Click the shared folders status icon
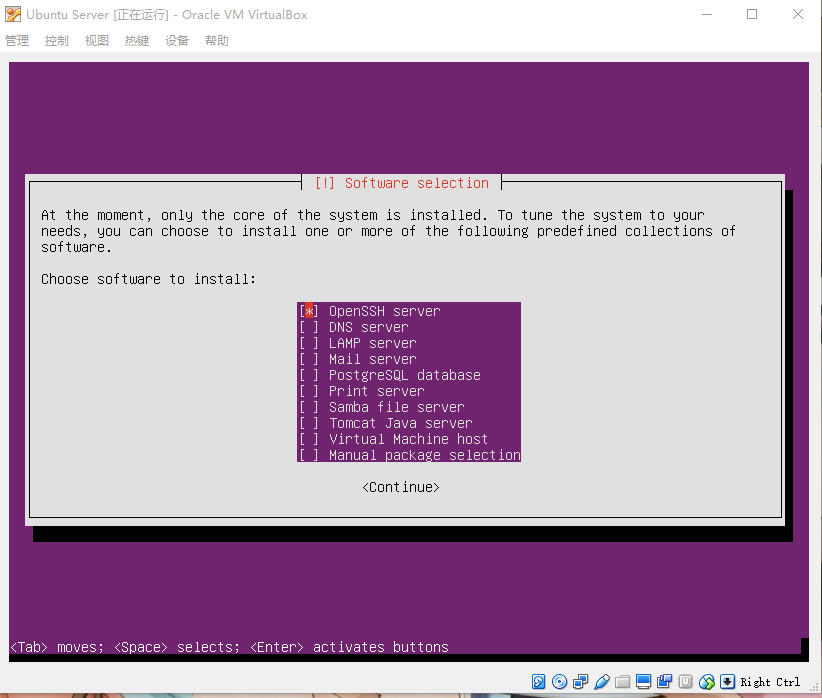The width and height of the screenshot is (822, 698). (x=623, y=681)
